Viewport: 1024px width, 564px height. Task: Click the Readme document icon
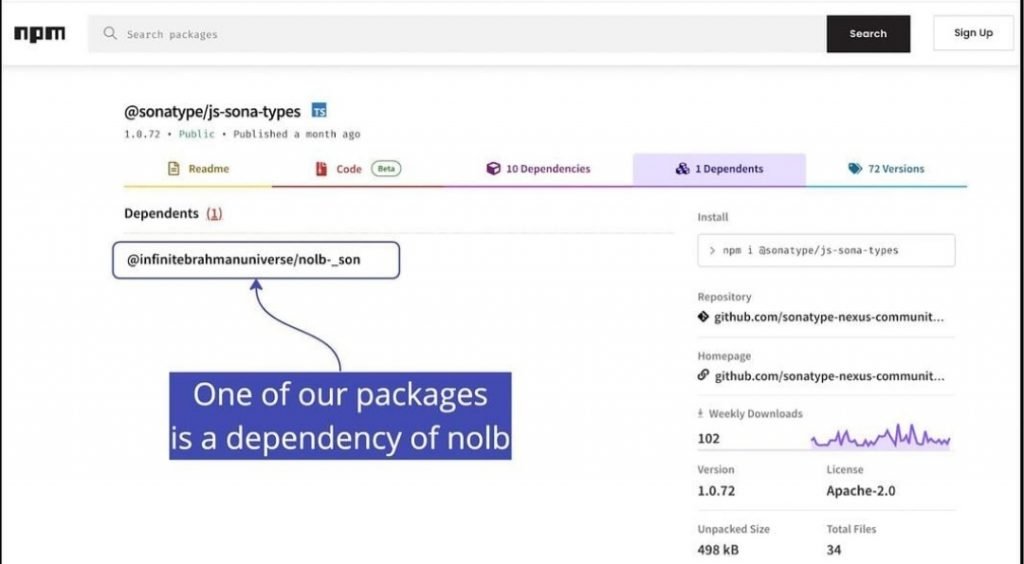[x=173, y=168]
